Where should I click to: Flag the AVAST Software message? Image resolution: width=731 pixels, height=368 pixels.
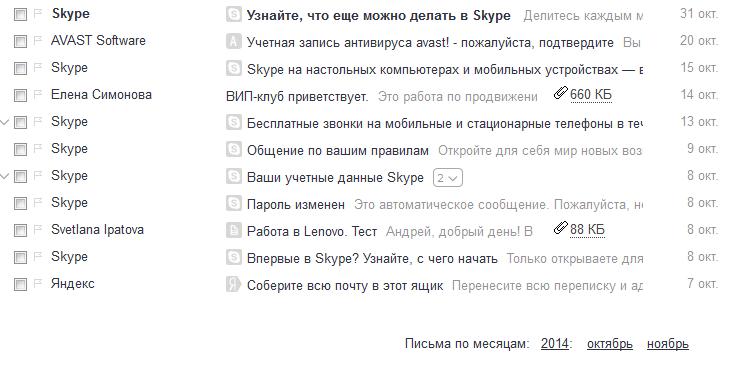pyautogui.click(x=38, y=41)
